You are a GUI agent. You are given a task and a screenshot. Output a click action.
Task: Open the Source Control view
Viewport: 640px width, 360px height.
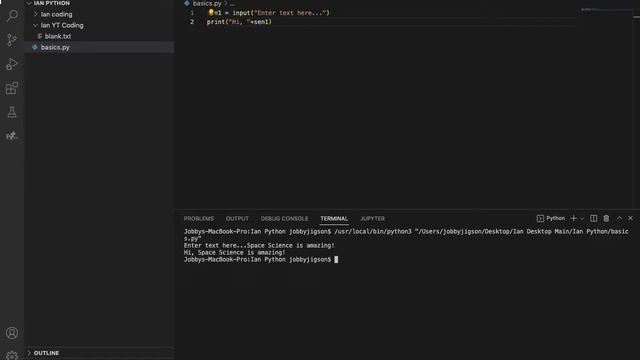tap(12, 40)
